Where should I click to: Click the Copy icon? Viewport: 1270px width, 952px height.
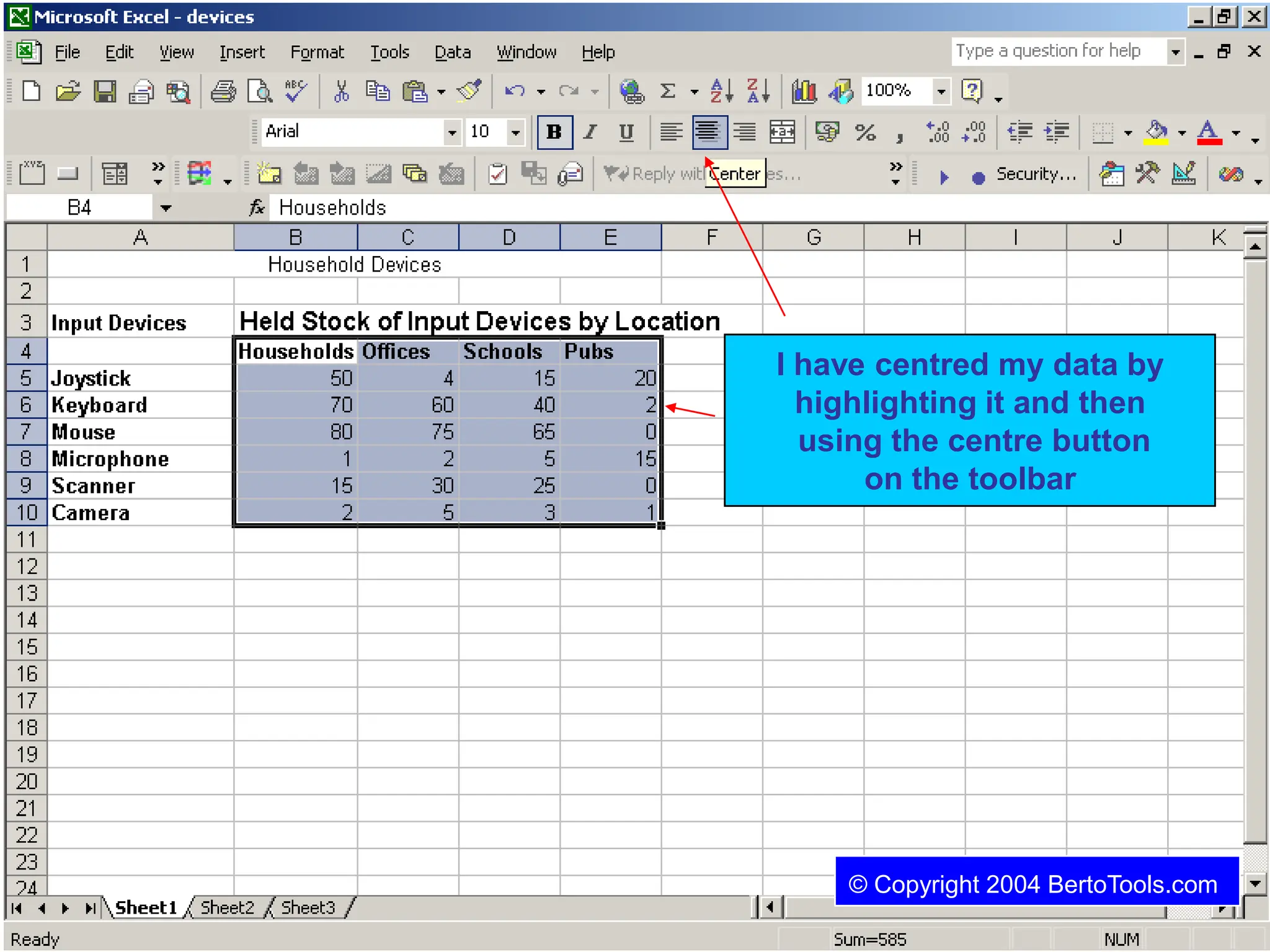click(x=378, y=92)
